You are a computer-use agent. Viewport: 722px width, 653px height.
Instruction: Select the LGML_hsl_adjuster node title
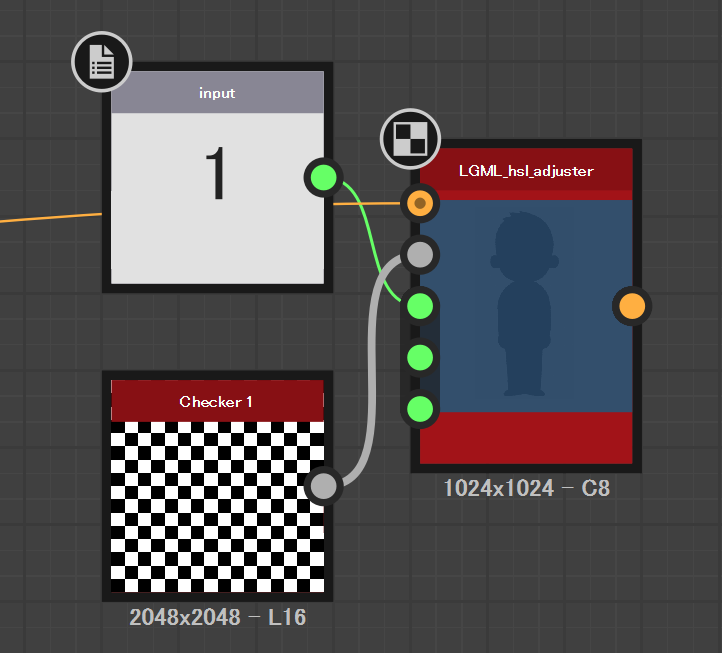(526, 171)
